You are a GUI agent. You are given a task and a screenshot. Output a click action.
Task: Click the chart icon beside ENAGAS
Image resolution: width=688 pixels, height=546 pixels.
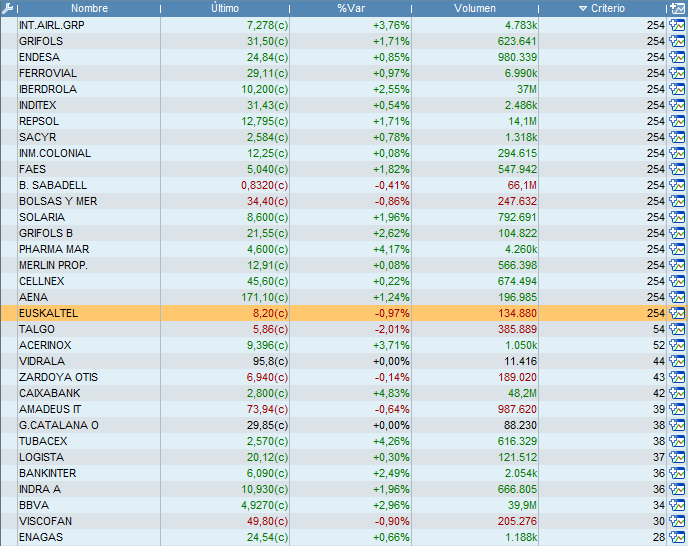(677, 537)
